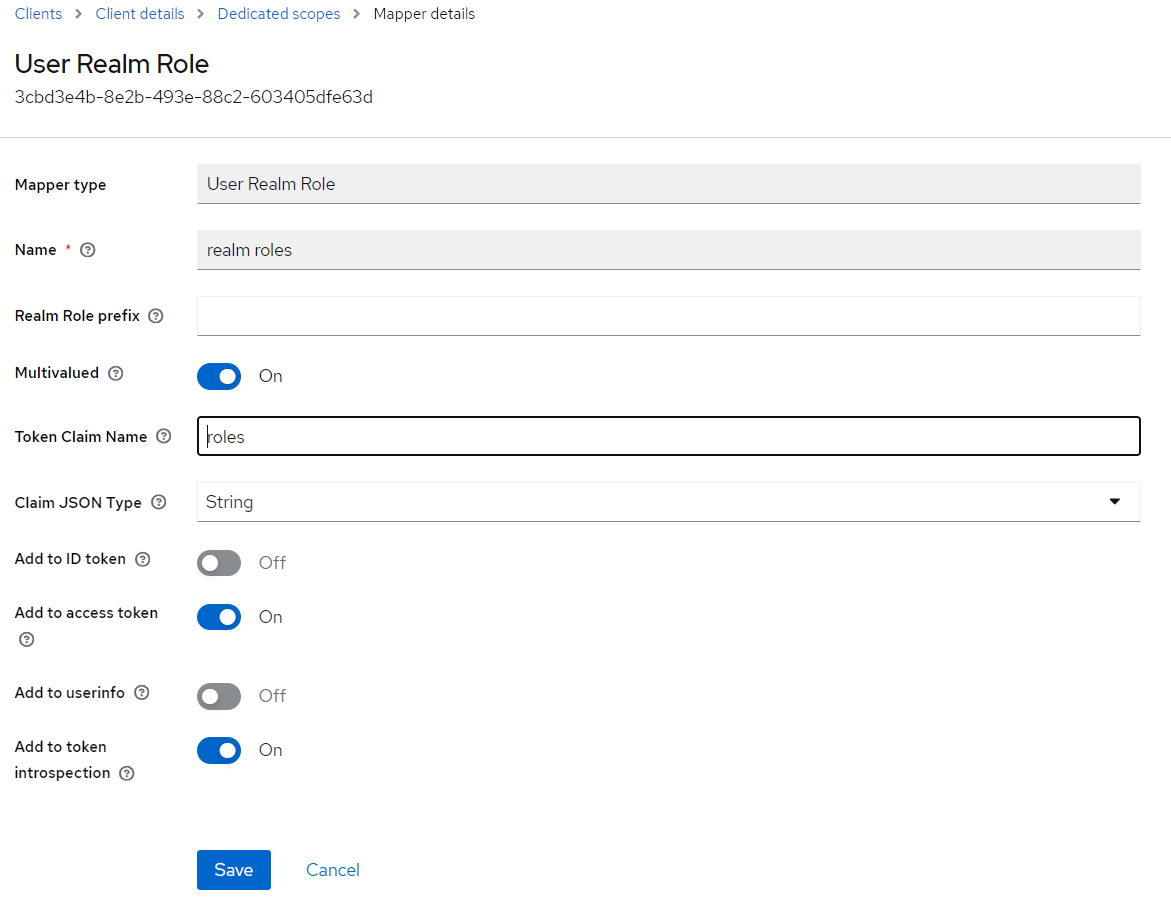The image size is (1171, 909).
Task: Focus the Realm Role prefix field
Action: point(668,316)
